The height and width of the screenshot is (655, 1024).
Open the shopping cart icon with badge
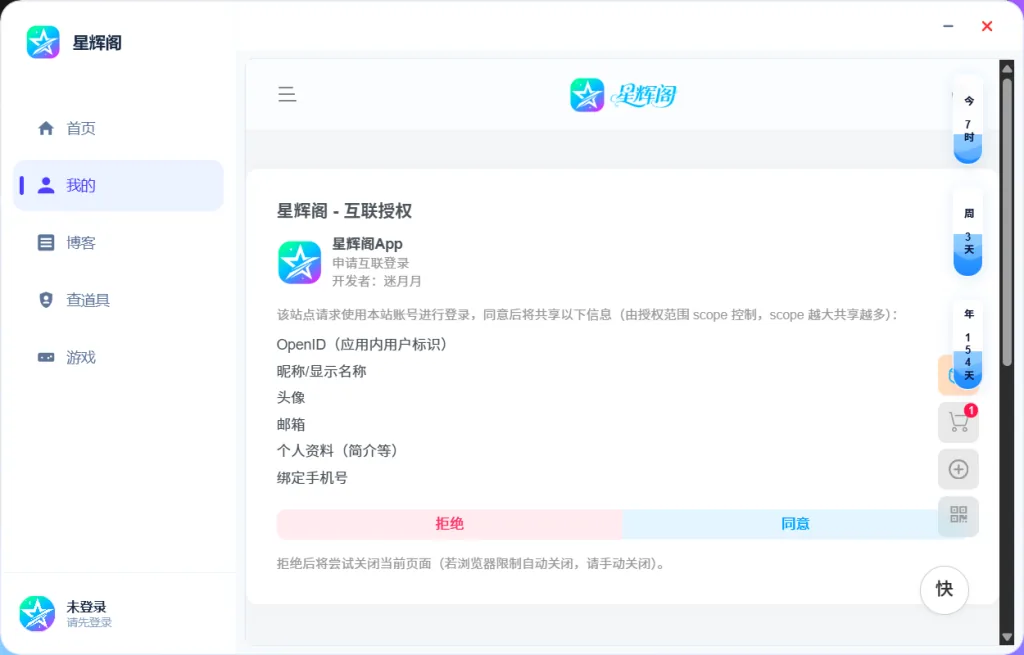coord(958,423)
